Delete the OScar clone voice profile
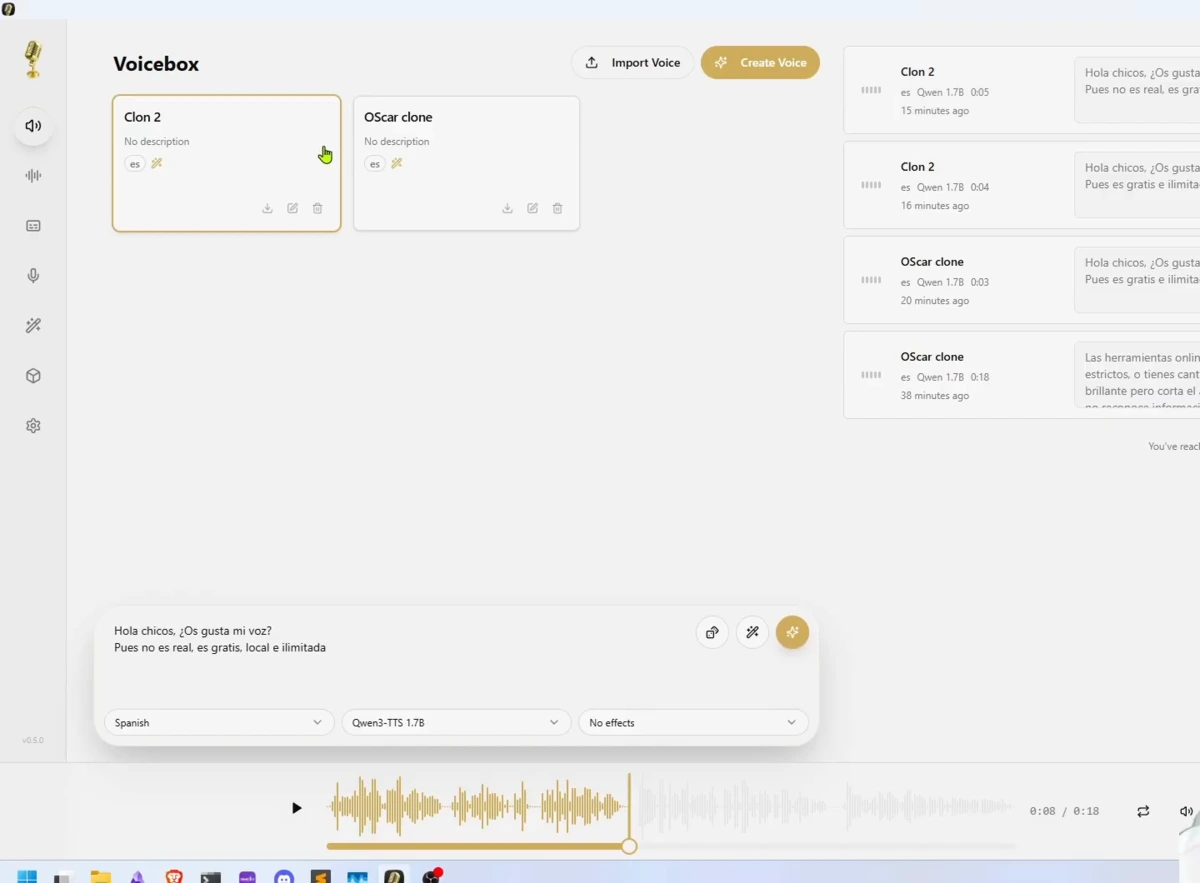 pos(557,208)
